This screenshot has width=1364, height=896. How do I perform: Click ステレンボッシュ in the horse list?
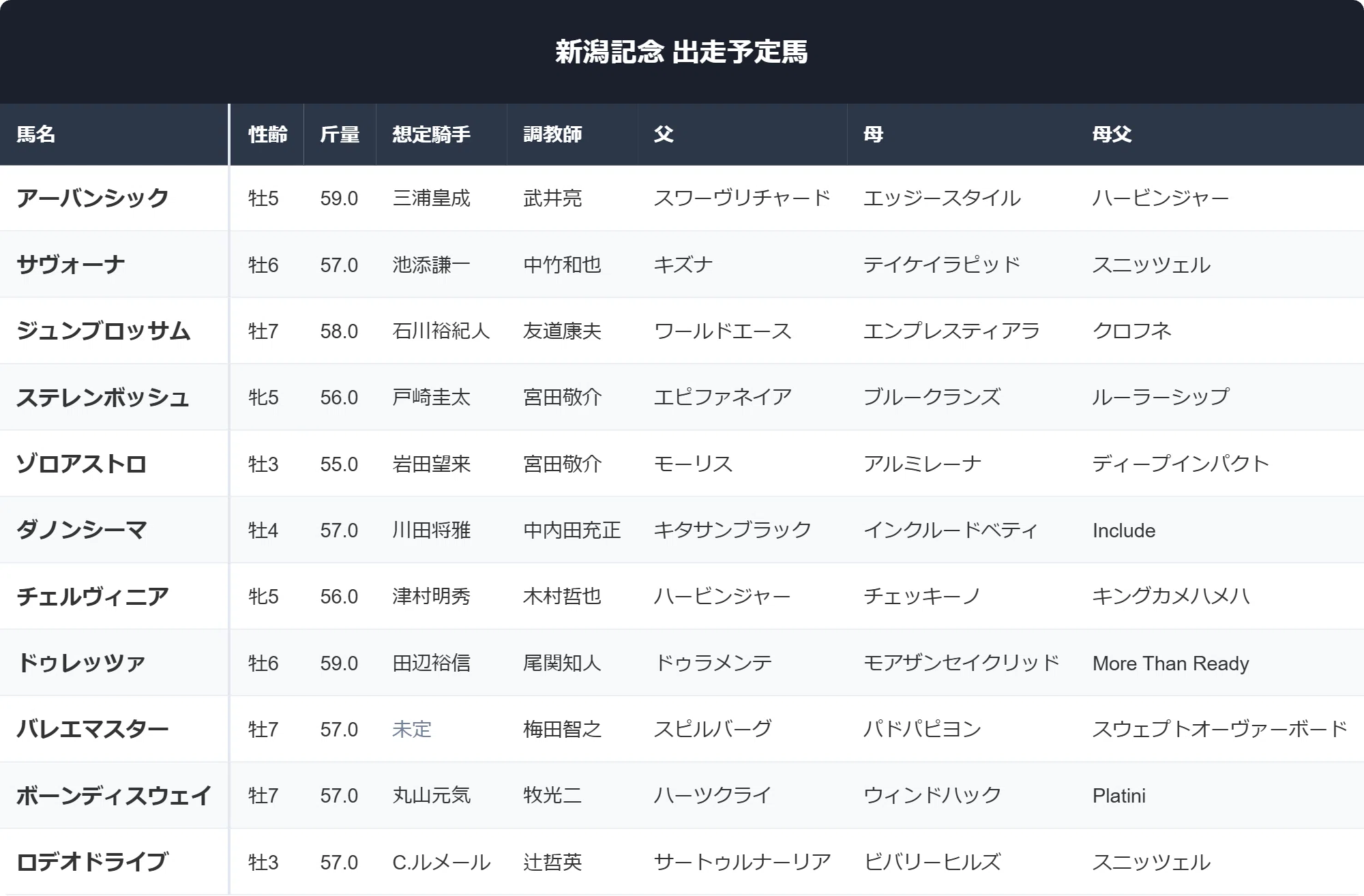click(x=102, y=398)
